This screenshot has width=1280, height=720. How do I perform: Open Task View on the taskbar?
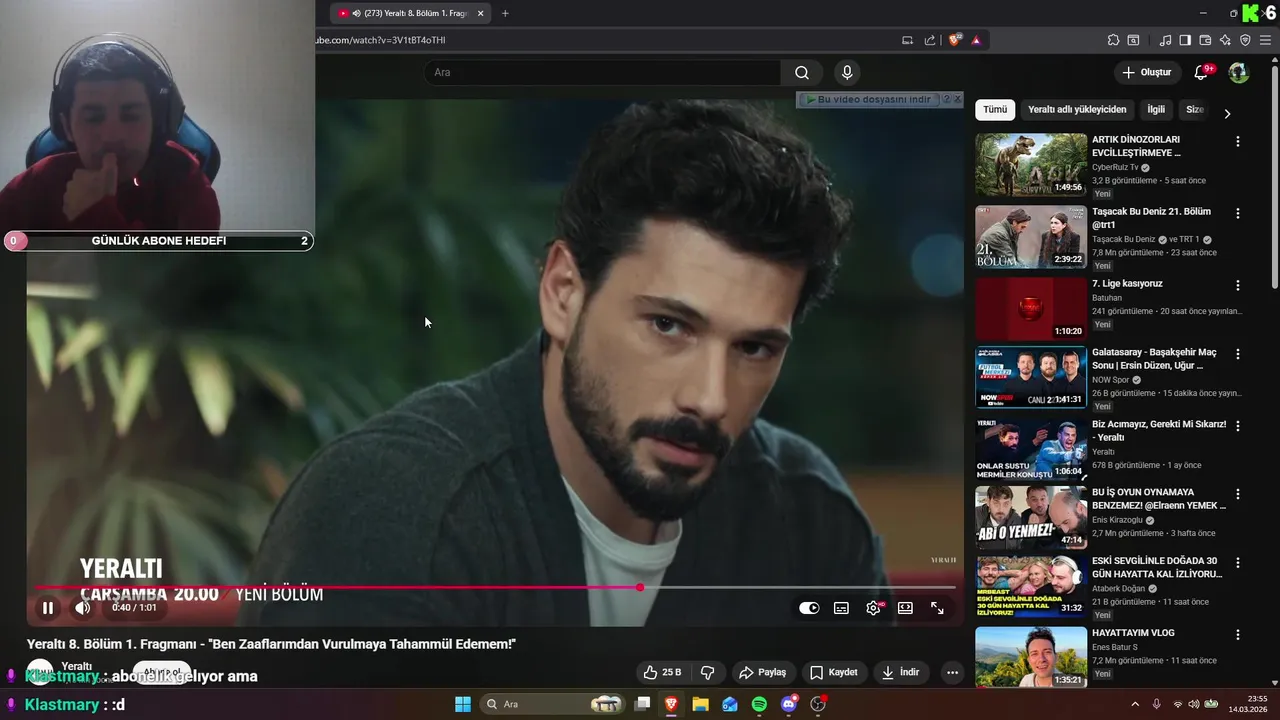click(x=643, y=704)
